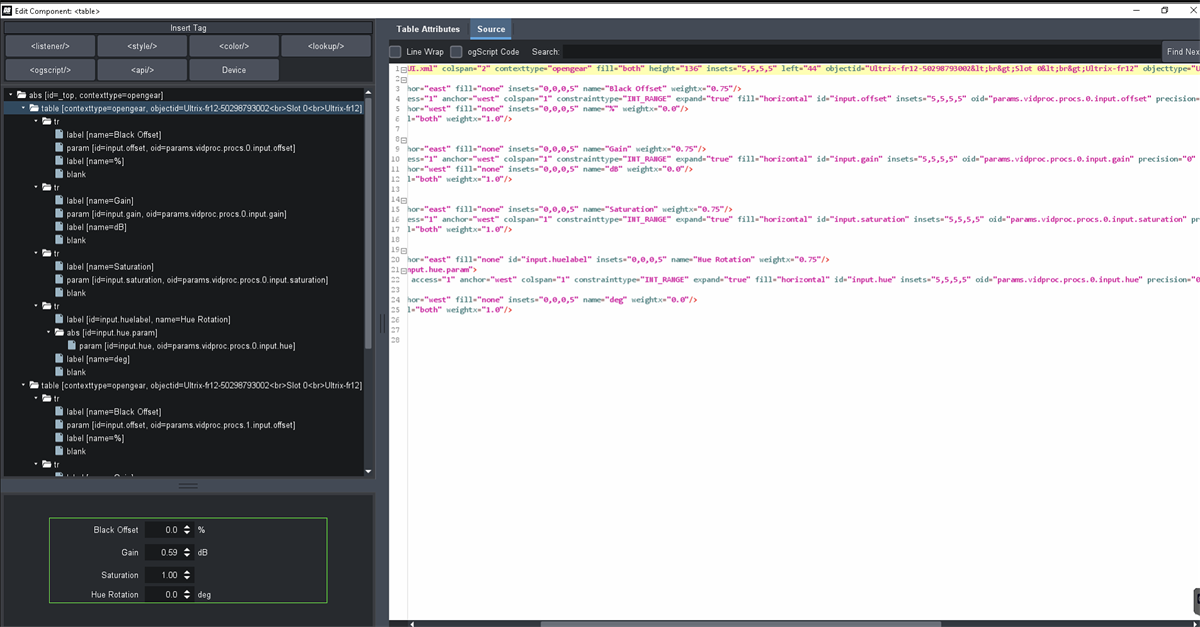Insert a <color/> tag
Screen dimensions: 1200x627
coord(233,46)
